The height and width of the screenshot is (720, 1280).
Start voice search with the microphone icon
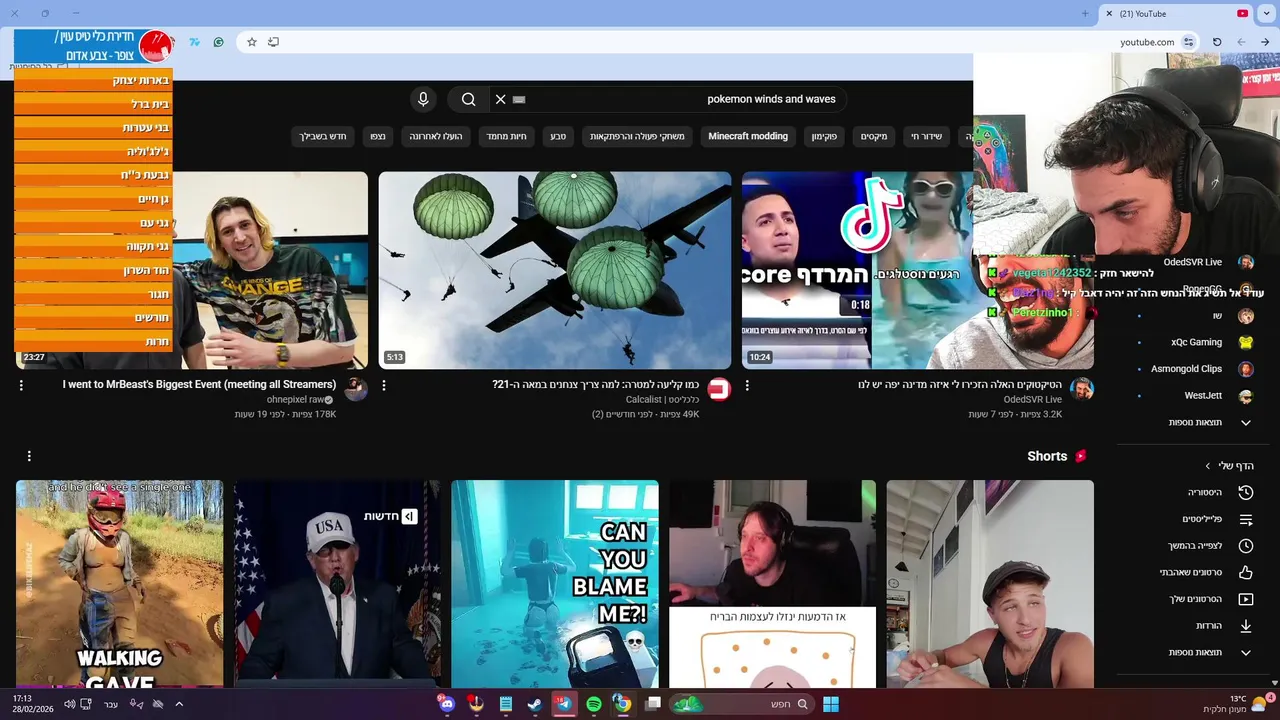coord(423,99)
